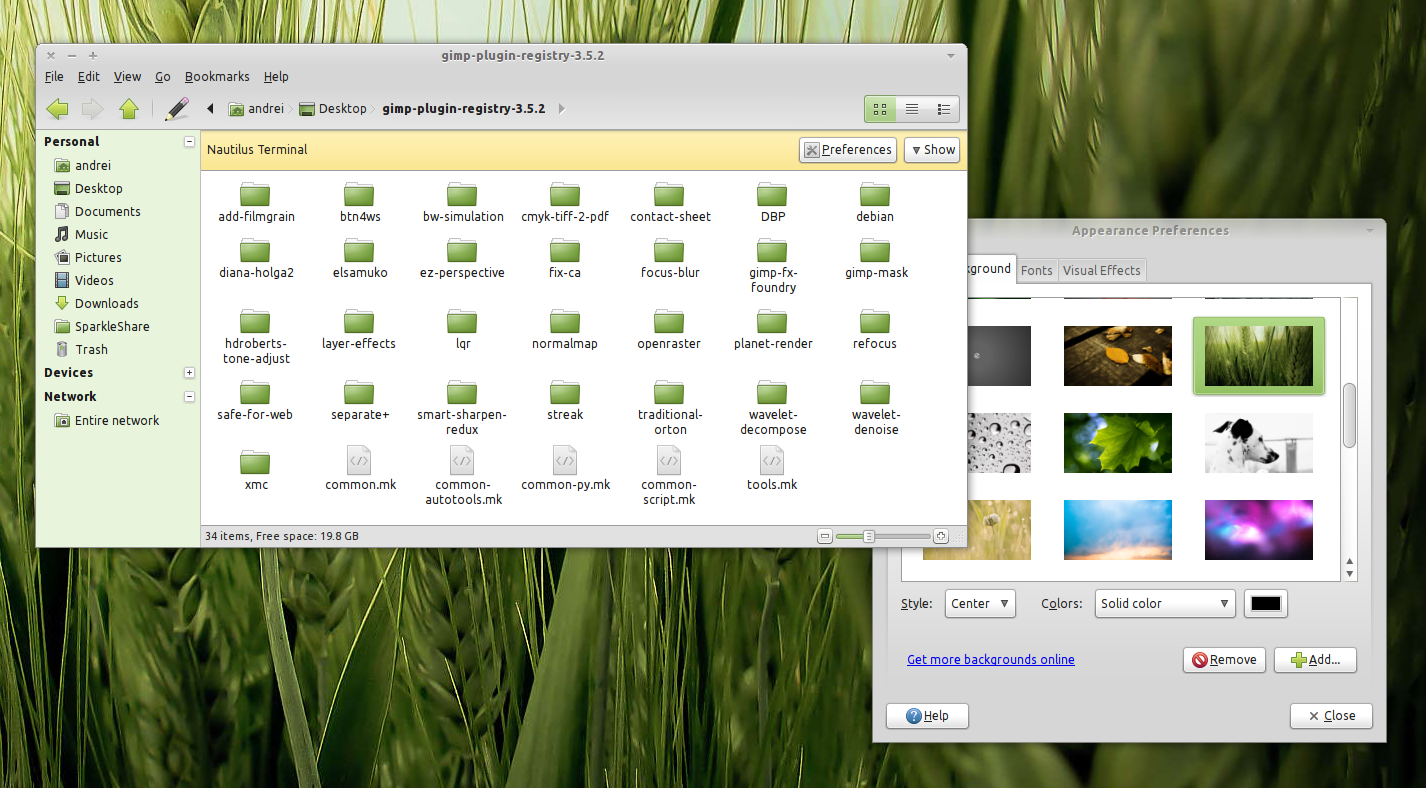The height and width of the screenshot is (788, 1426).
Task: Open Nautilus Terminal Preferences
Action: pos(848,150)
